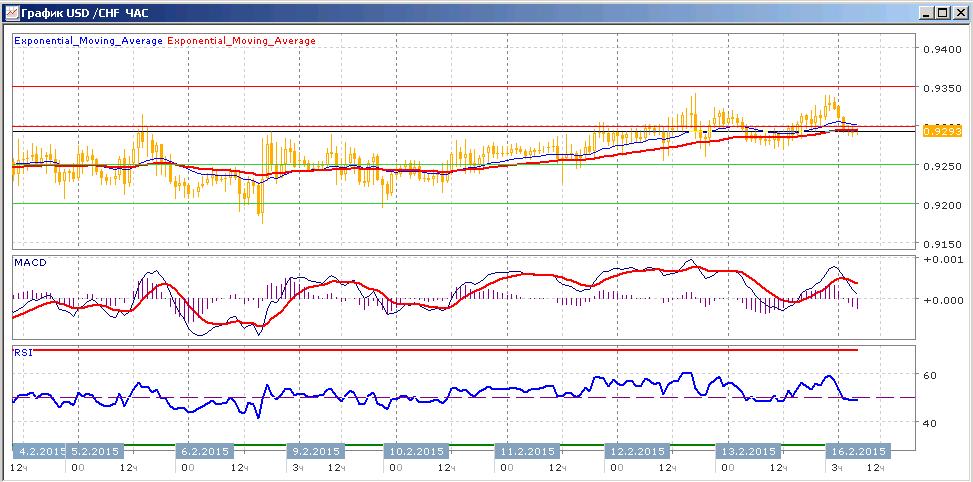The image size is (973, 482).
Task: Click the График USD/CHF ЧАС title text
Action: tap(84, 12)
